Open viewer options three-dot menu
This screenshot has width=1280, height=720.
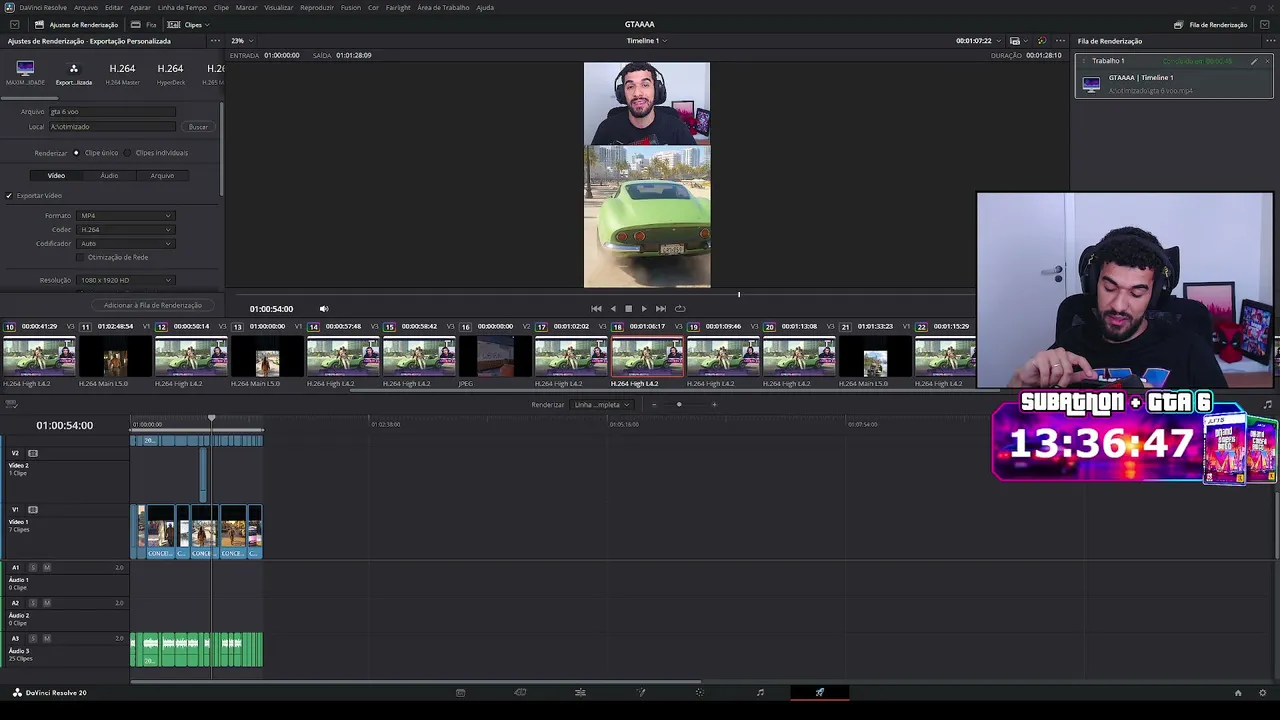pos(1060,41)
